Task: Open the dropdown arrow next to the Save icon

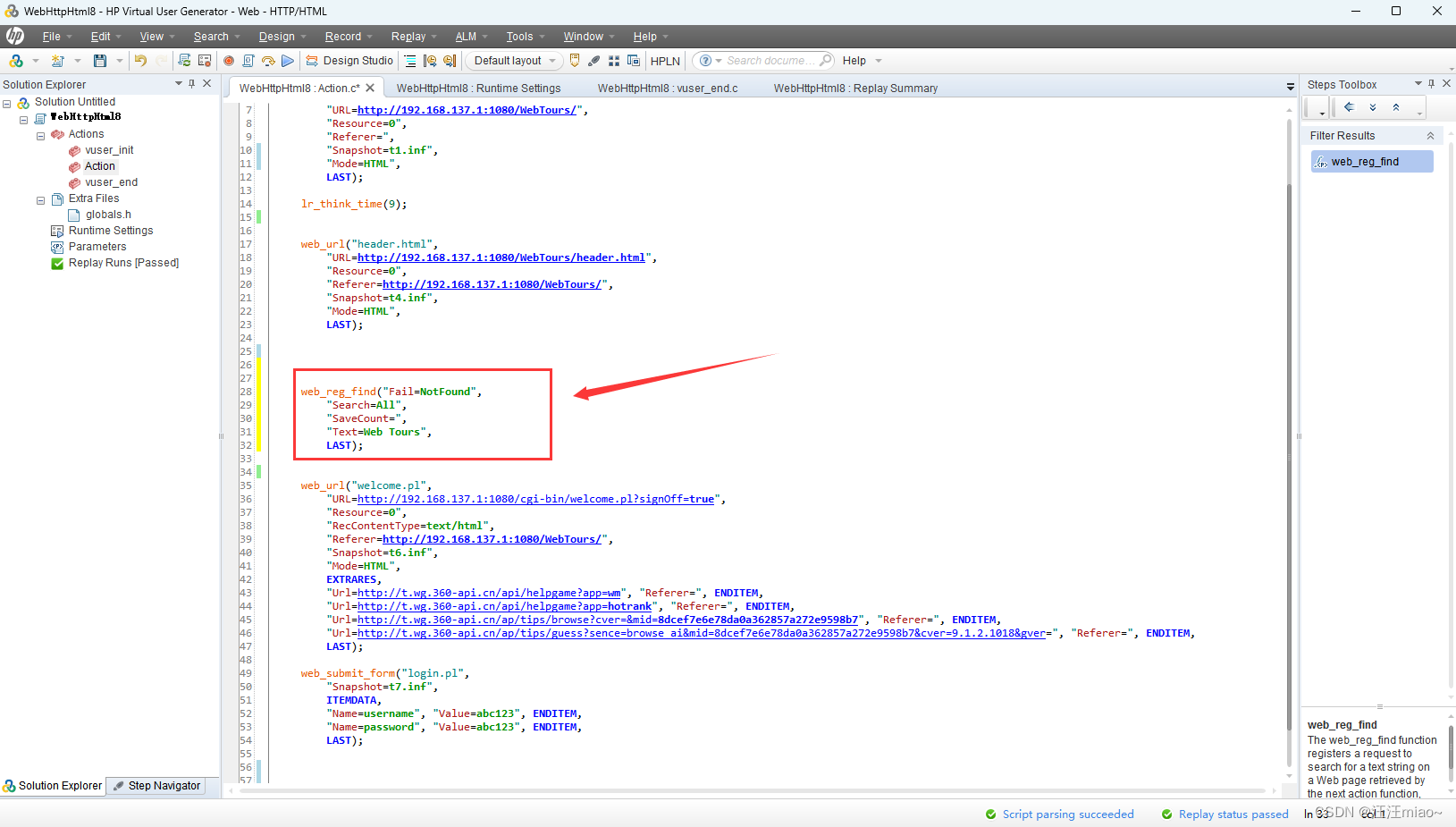Action: point(120,61)
